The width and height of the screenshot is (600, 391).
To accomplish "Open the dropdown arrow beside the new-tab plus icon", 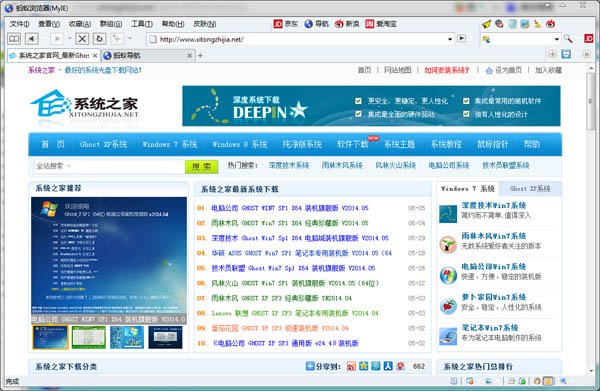I will [x=130, y=39].
